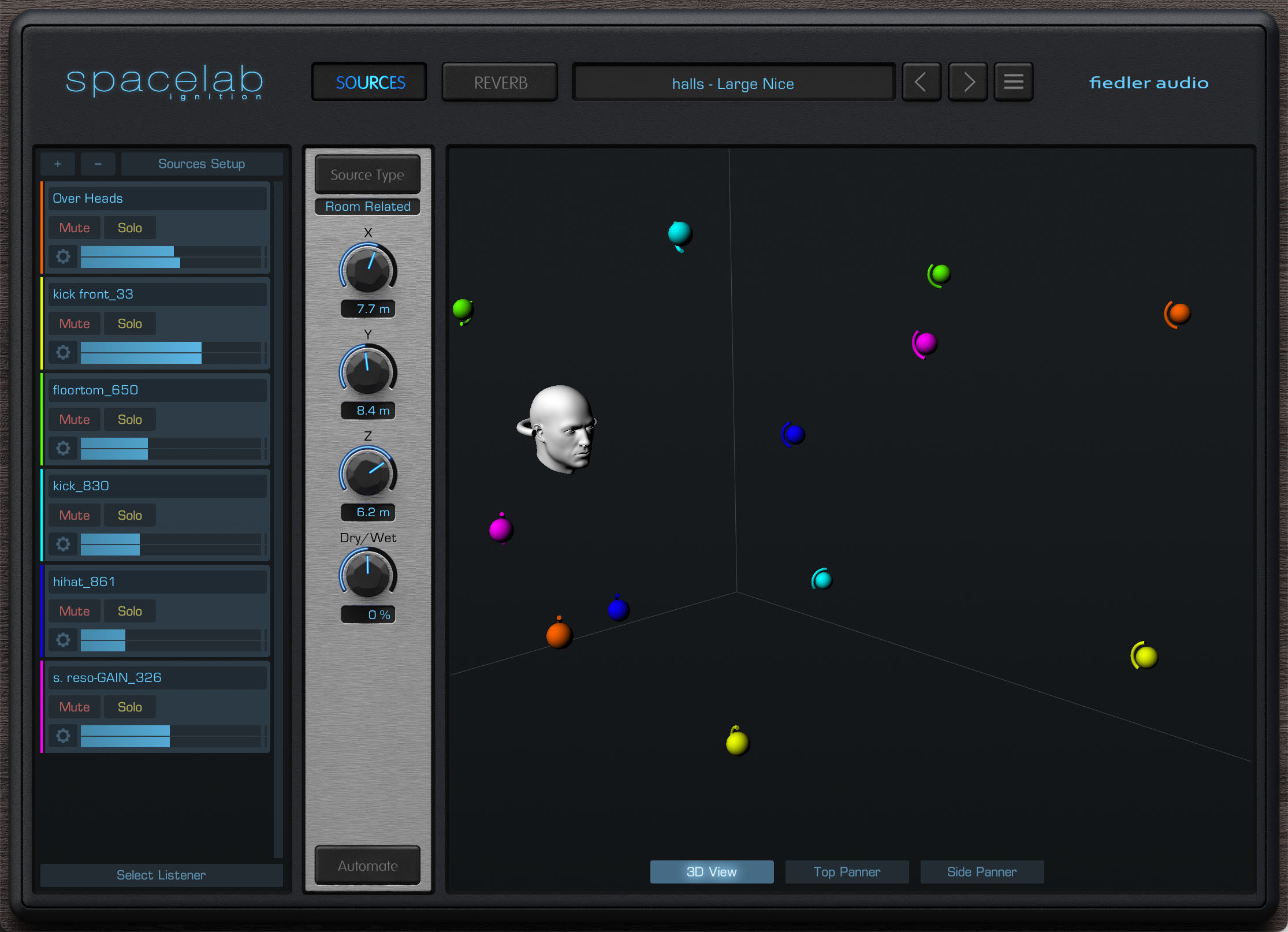
Task: Click the Dry/Wet knob
Action: pyautogui.click(x=368, y=575)
